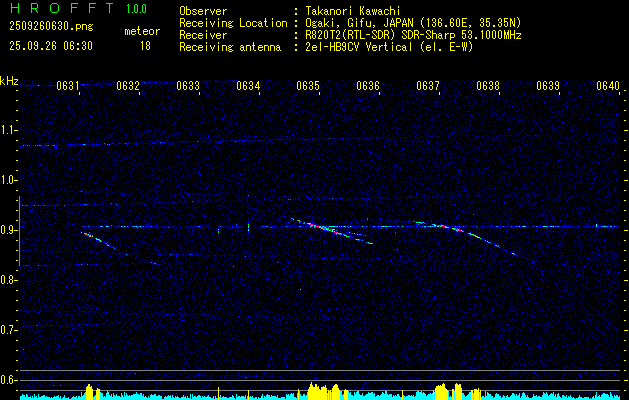Click the R820T2(RTL-SDR) receiver text
This screenshot has width=629, height=400.
click(x=413, y=35)
